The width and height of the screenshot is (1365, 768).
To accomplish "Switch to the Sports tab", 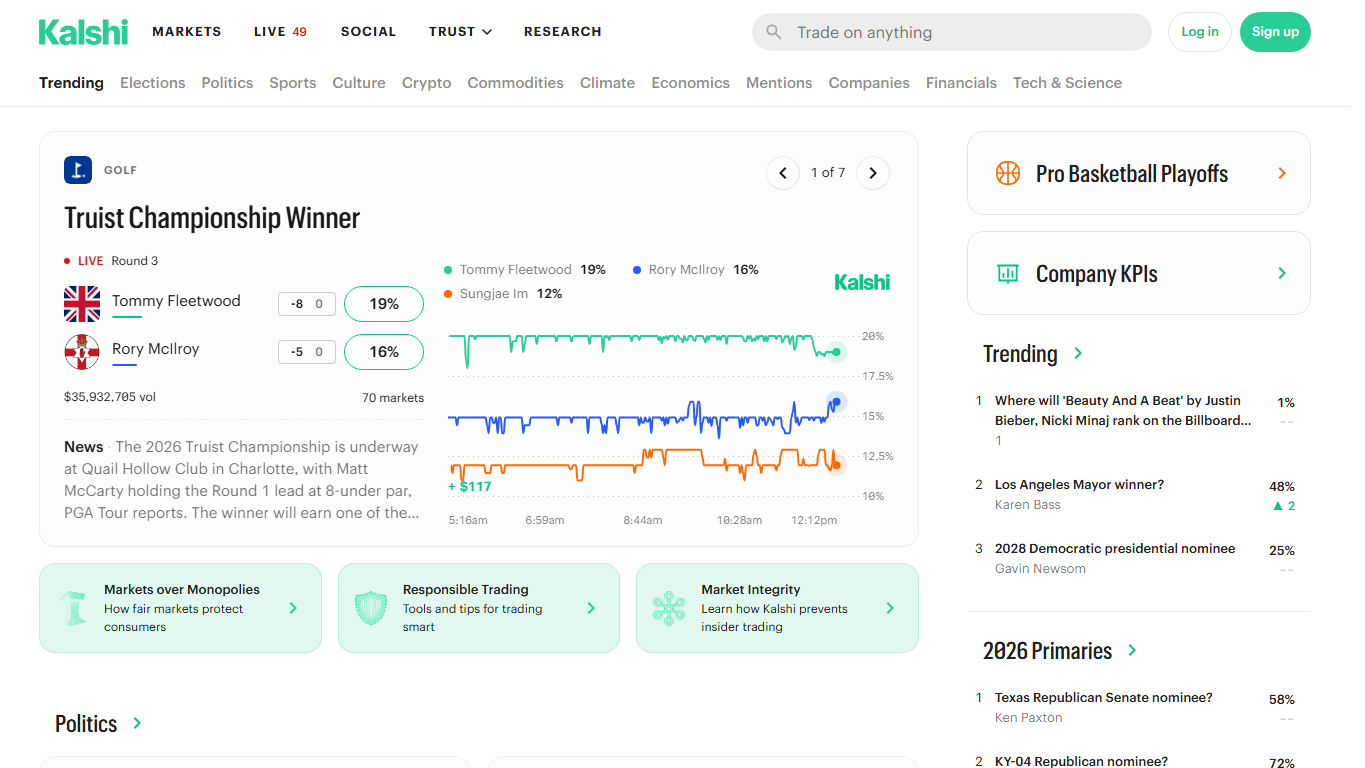I will (x=293, y=83).
